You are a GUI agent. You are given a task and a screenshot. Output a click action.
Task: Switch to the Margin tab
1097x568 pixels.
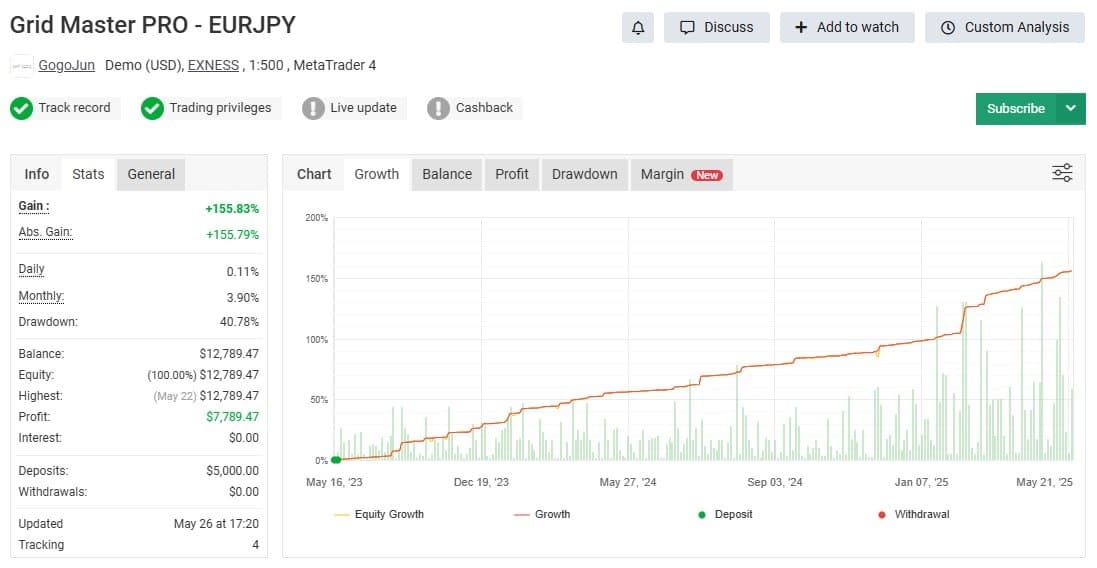680,174
